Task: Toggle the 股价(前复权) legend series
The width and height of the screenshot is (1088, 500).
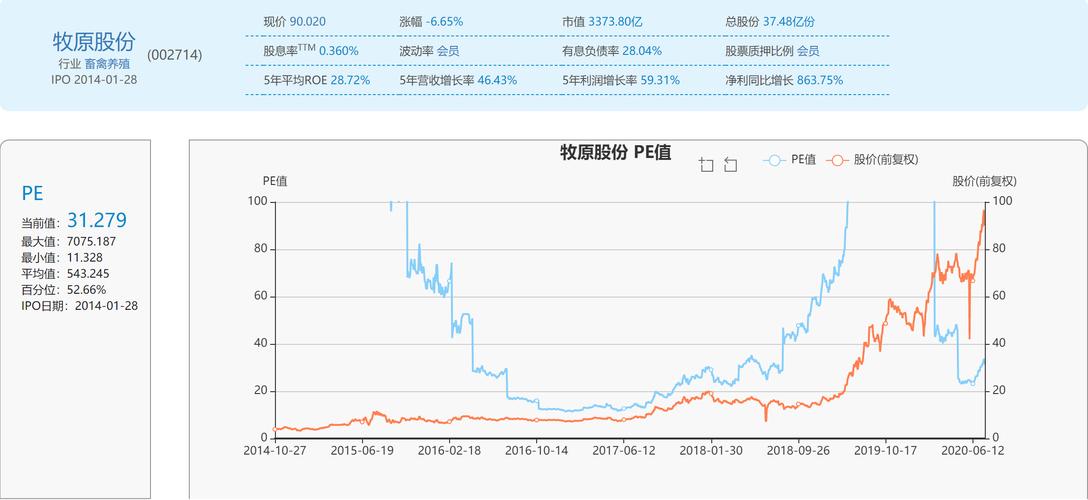Action: tap(872, 160)
